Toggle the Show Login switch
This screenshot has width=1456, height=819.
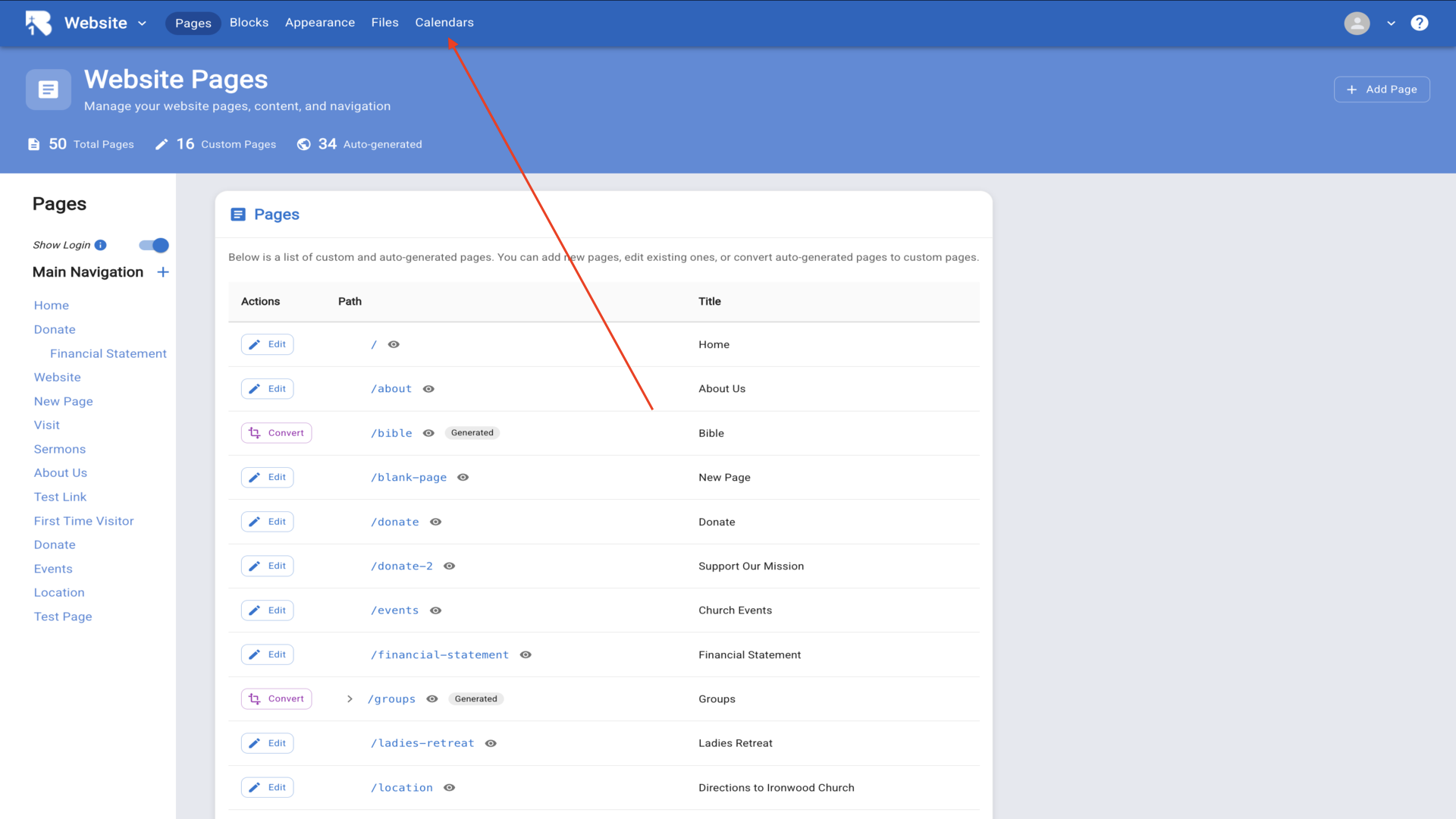pyautogui.click(x=154, y=245)
